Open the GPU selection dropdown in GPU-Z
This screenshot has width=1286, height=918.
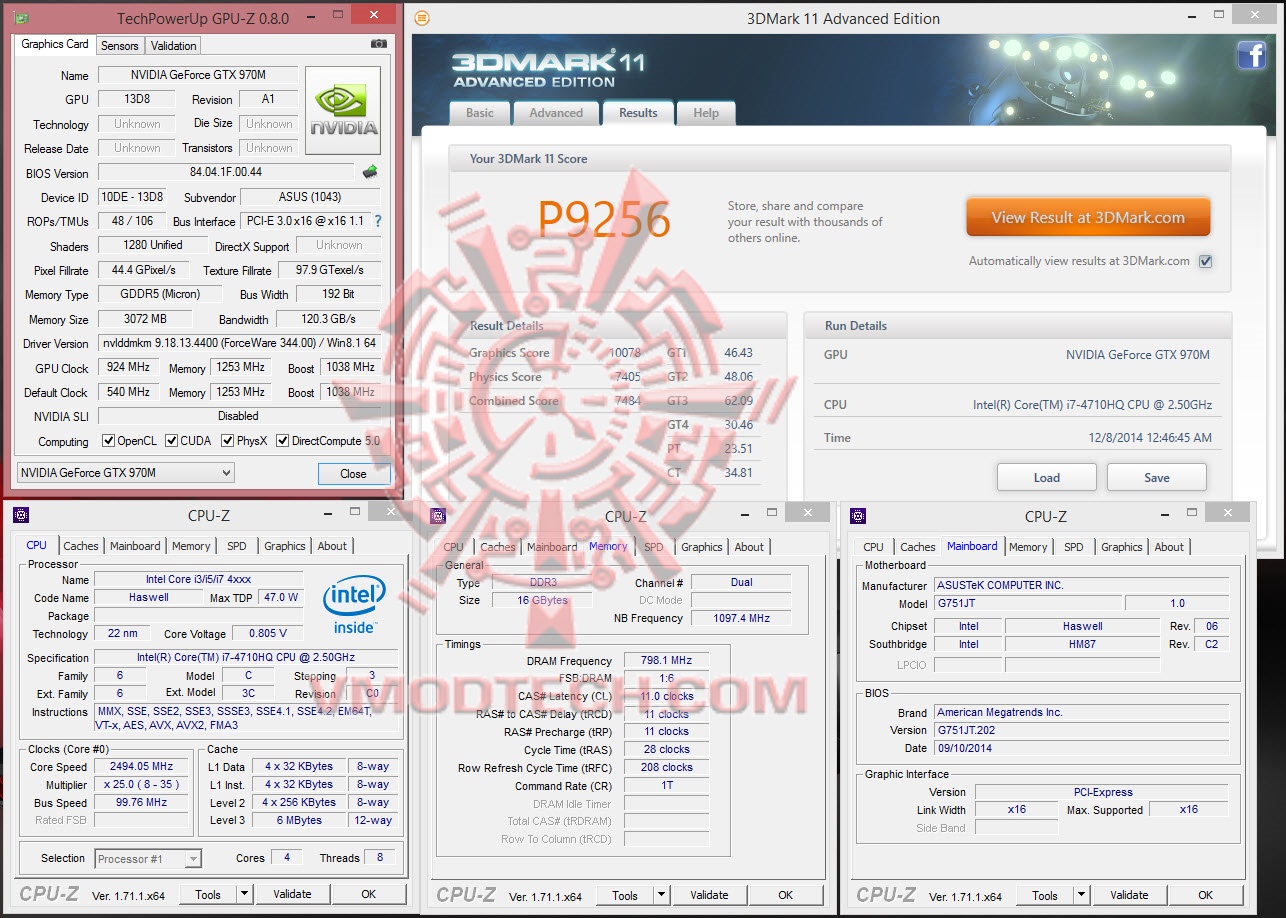126,473
